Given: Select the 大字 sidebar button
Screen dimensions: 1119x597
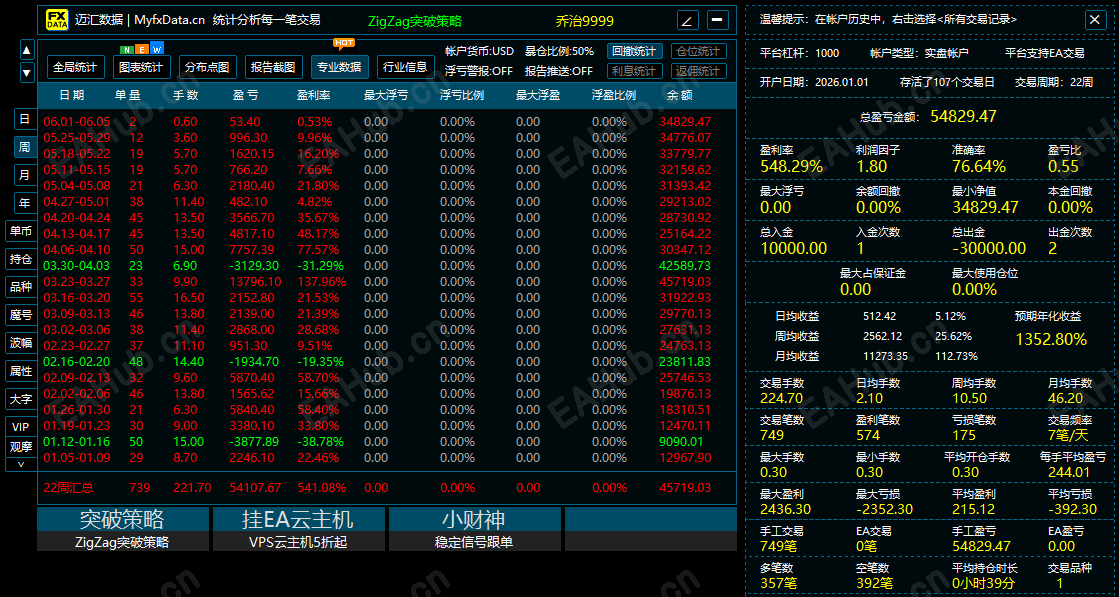Looking at the screenshot, I should point(21,399).
